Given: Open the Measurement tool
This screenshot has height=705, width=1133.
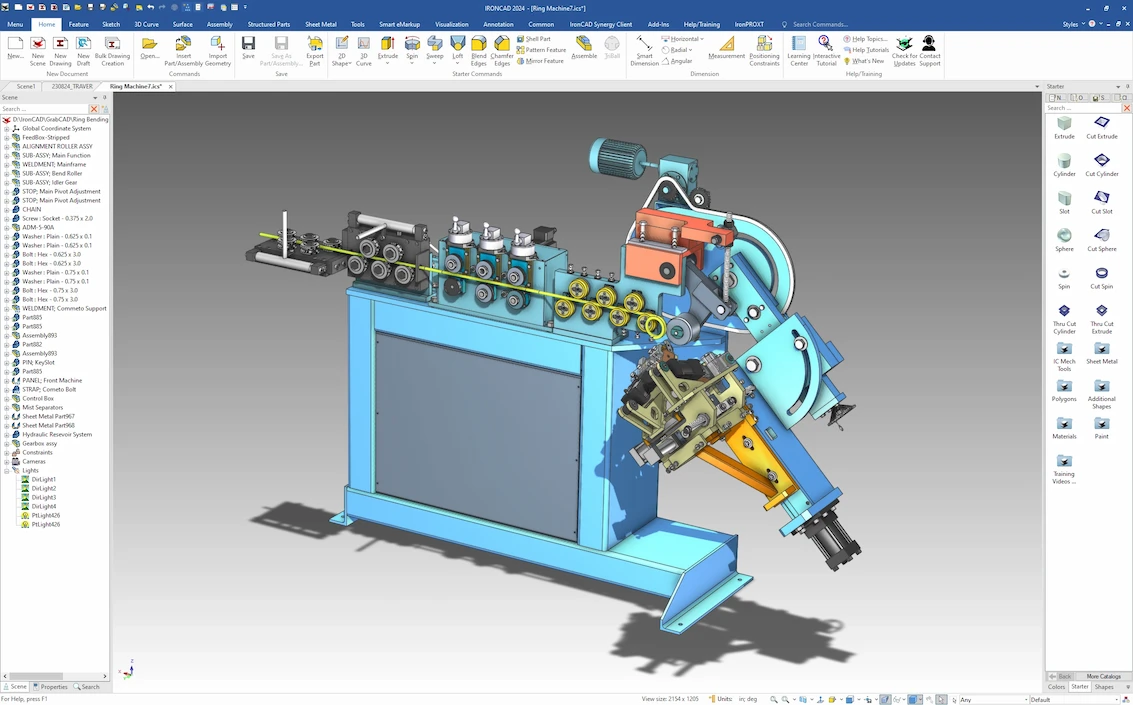Looking at the screenshot, I should point(726,49).
